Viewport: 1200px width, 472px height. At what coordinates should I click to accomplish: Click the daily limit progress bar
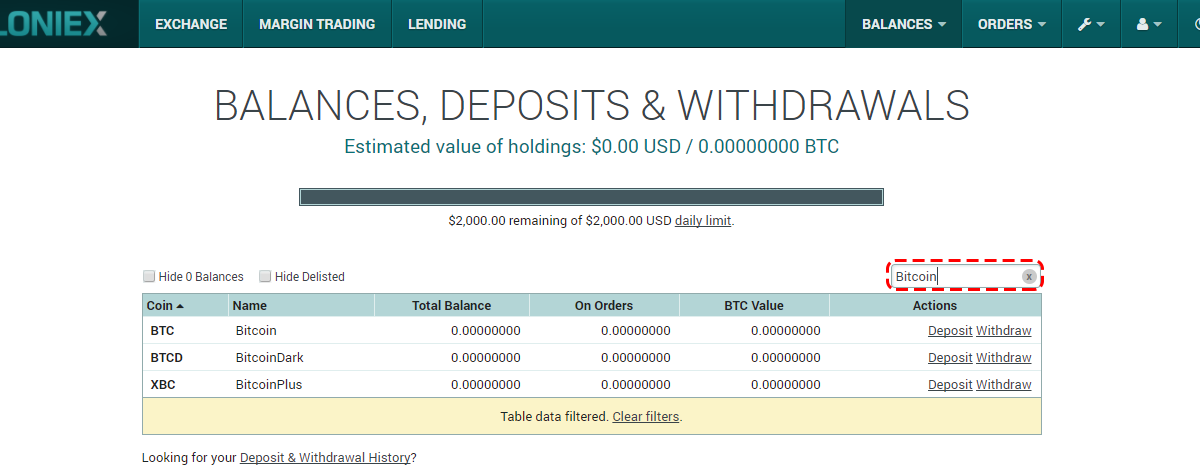click(591, 197)
